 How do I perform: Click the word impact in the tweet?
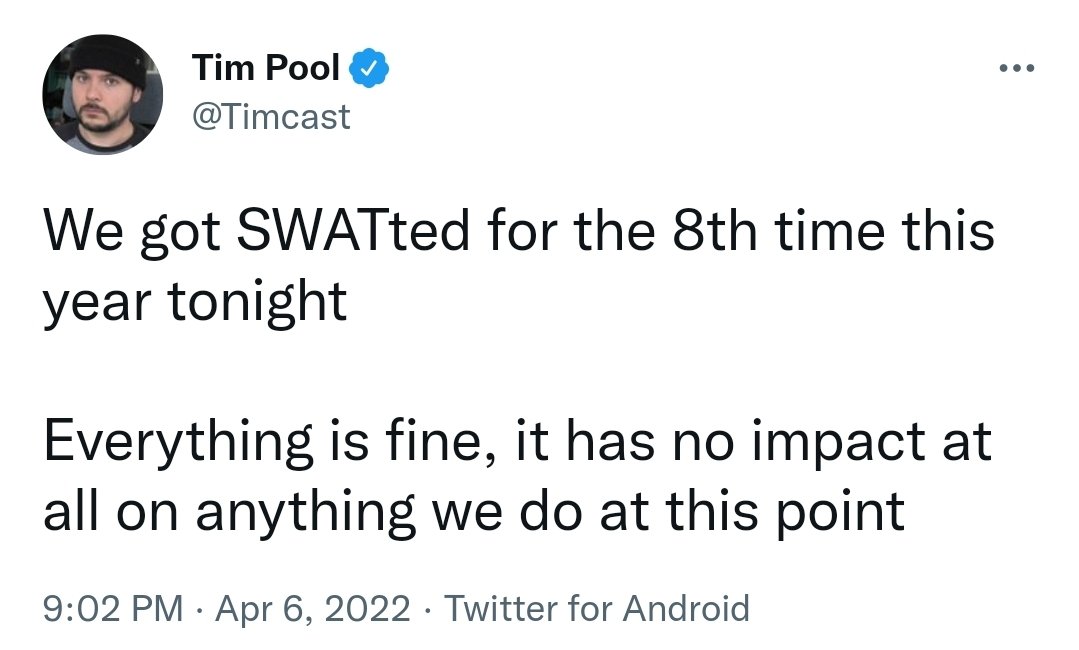tap(839, 442)
